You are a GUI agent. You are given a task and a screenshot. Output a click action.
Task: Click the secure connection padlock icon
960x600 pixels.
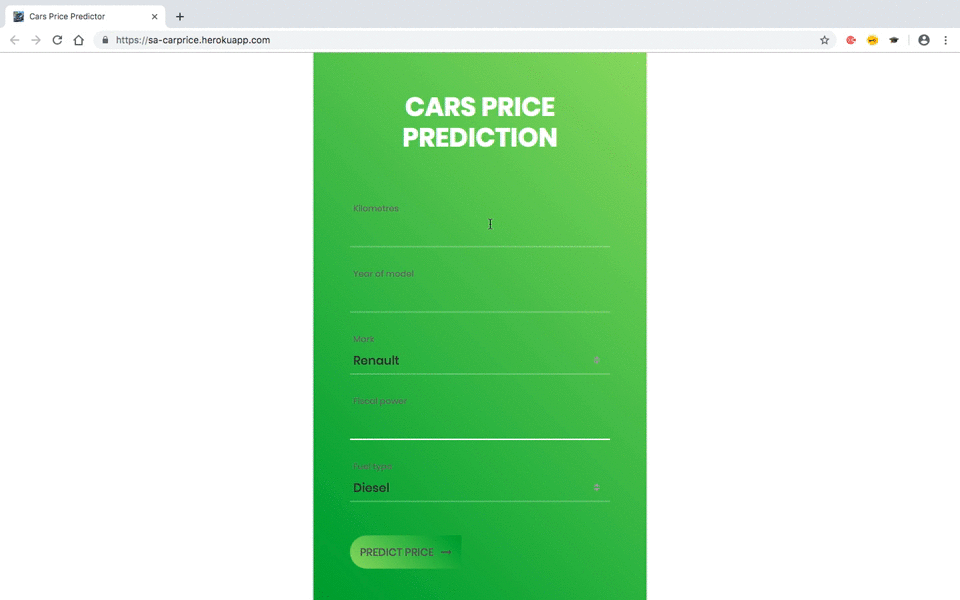tap(105, 40)
